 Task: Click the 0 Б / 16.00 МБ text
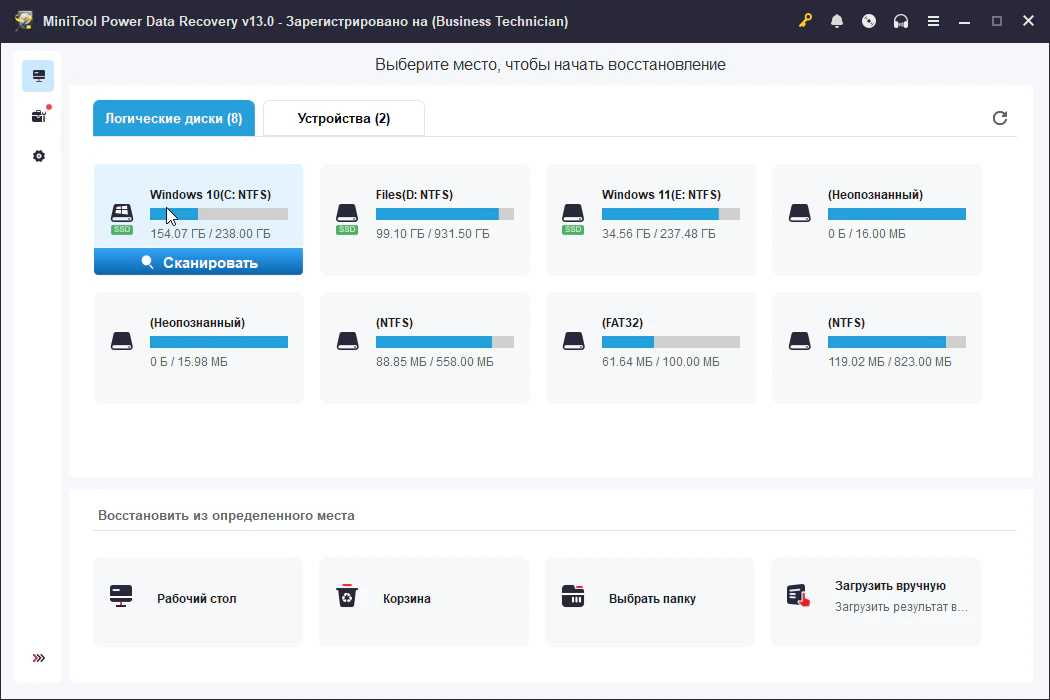click(867, 234)
